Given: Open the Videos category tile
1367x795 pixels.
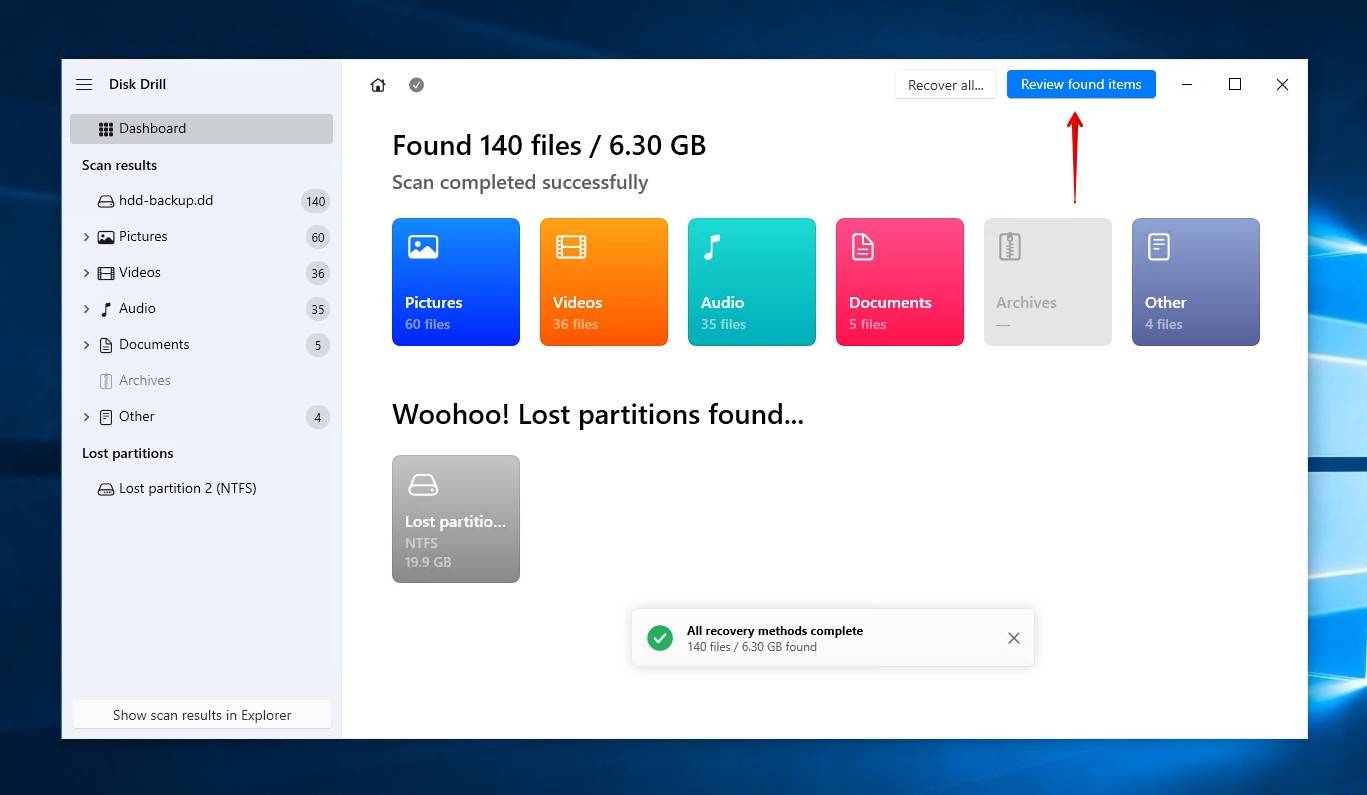Looking at the screenshot, I should coord(603,282).
